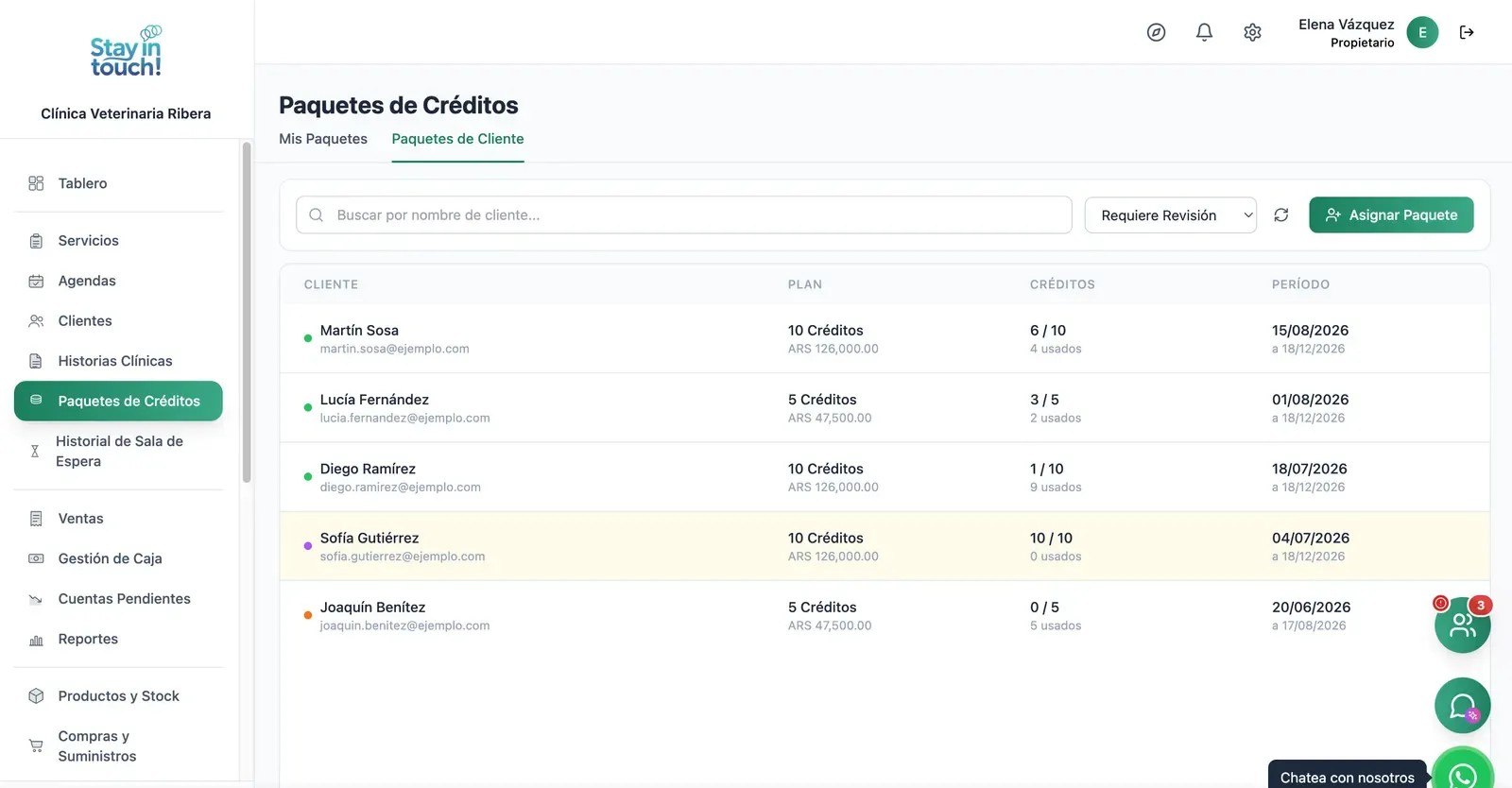Click the Stay in touch logo

[126, 52]
